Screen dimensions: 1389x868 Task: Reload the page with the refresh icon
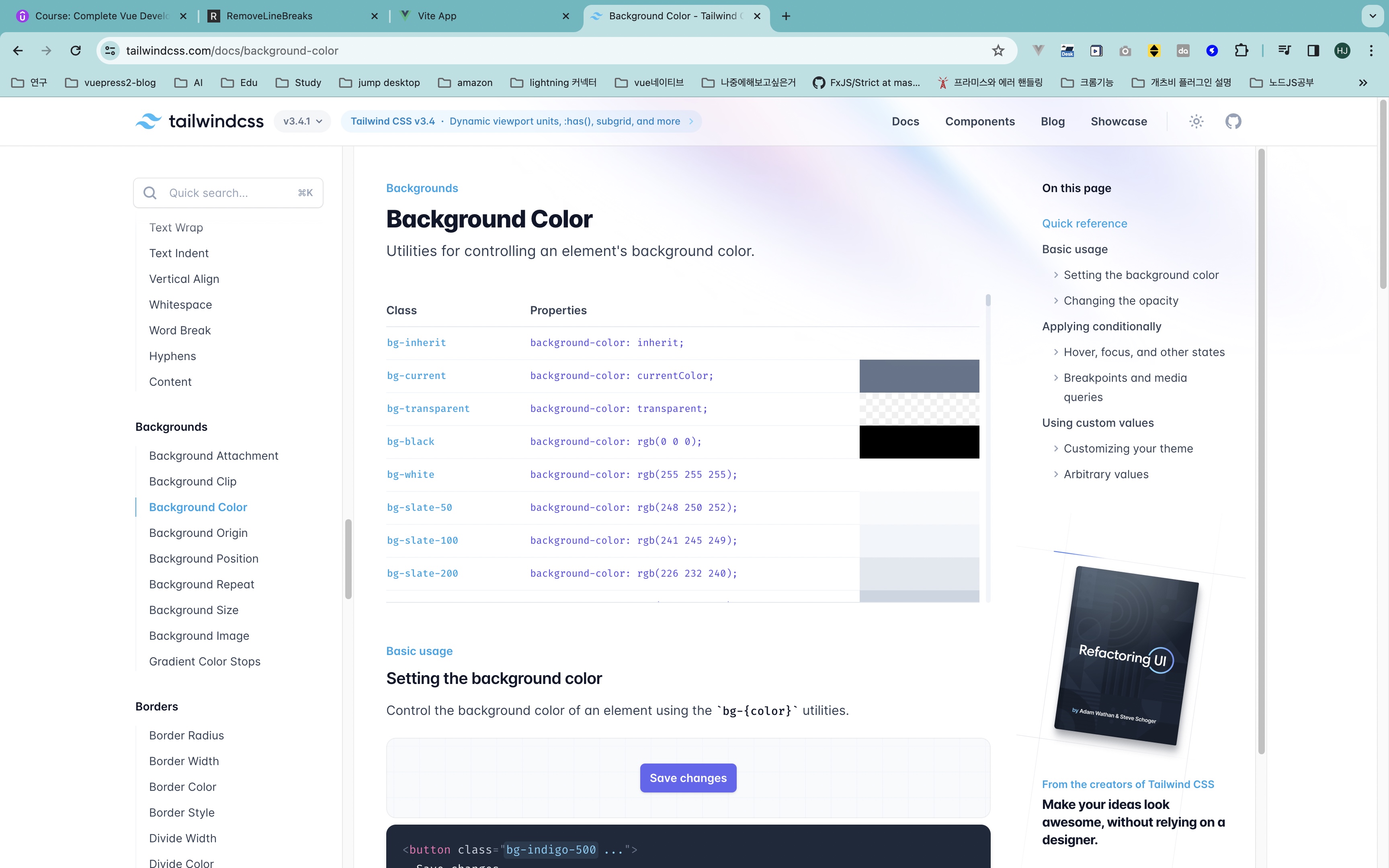click(75, 51)
